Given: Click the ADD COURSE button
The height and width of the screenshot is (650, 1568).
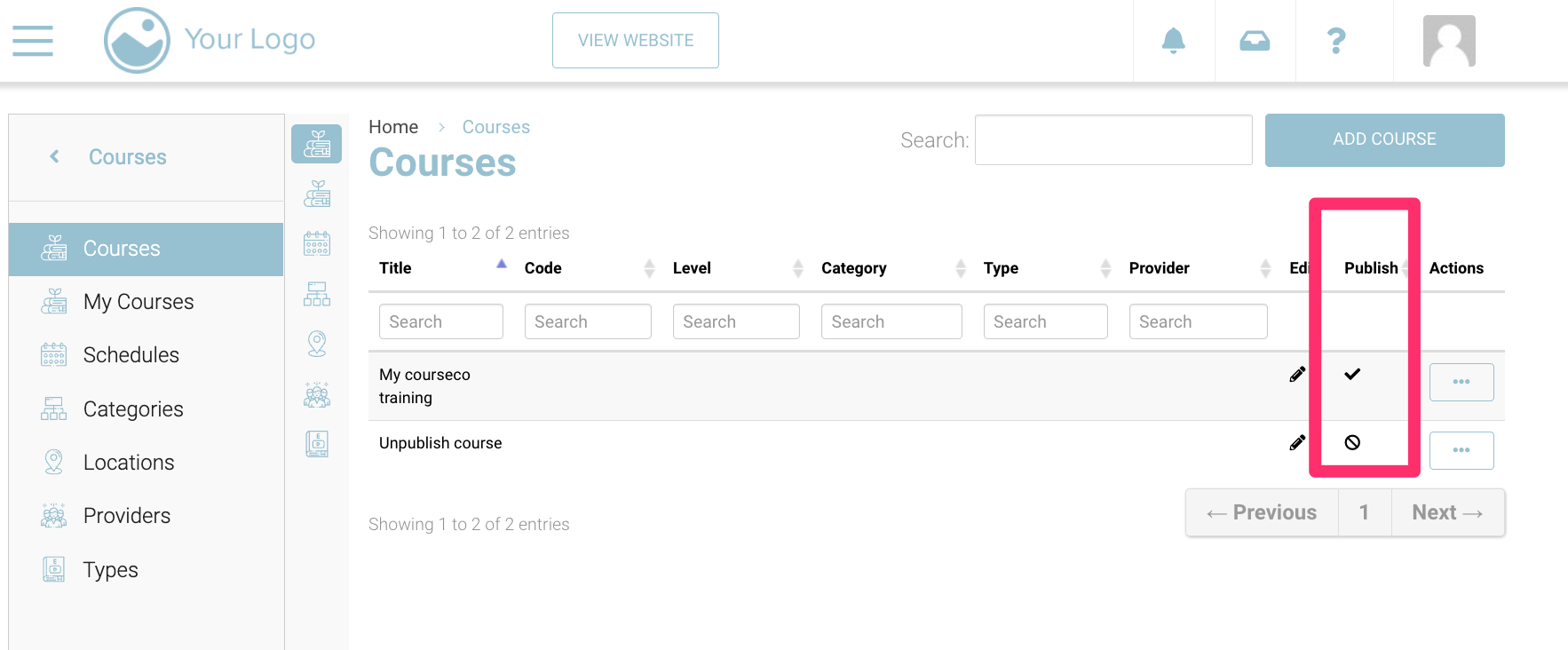Looking at the screenshot, I should tap(1383, 139).
